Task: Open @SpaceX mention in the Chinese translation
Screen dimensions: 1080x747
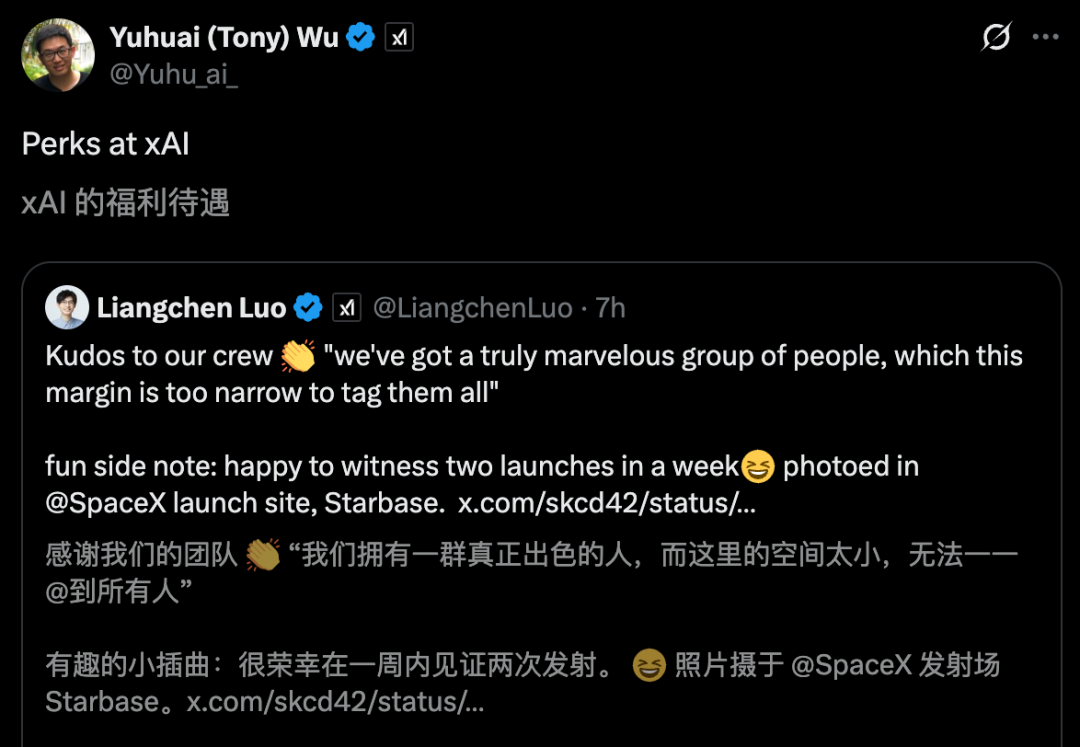Action: pyautogui.click(x=851, y=666)
